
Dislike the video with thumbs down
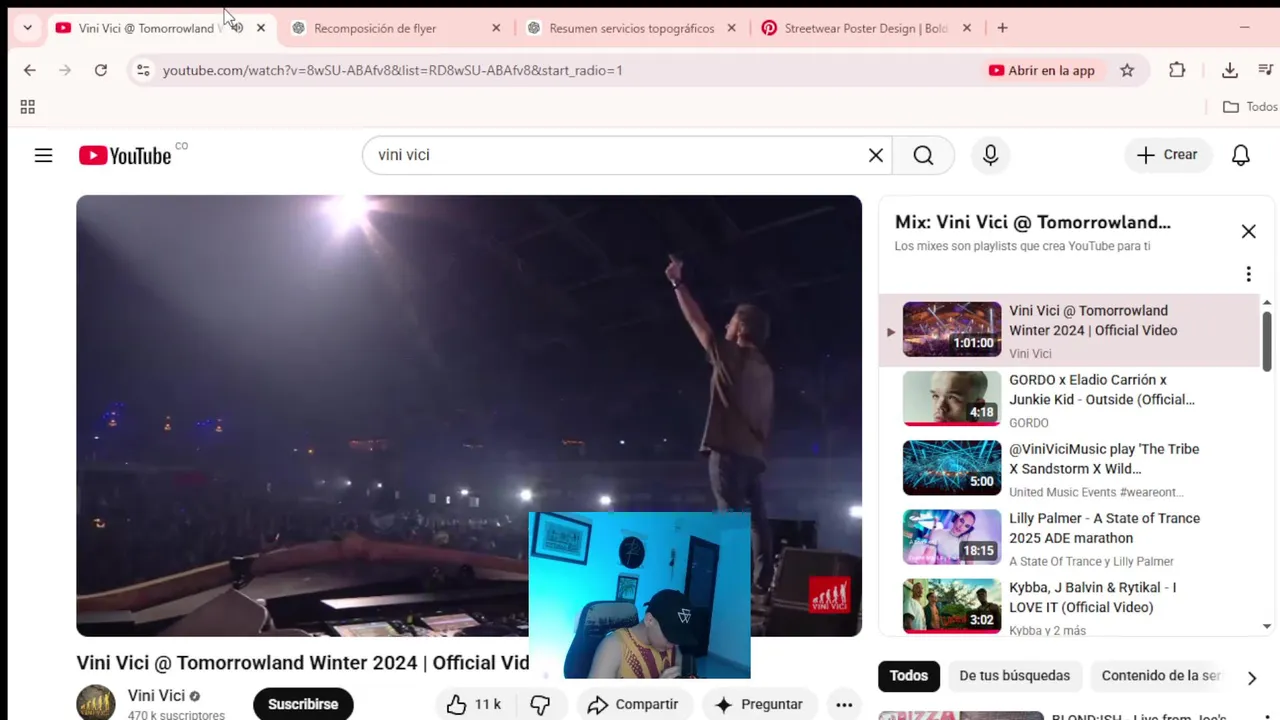(540, 704)
